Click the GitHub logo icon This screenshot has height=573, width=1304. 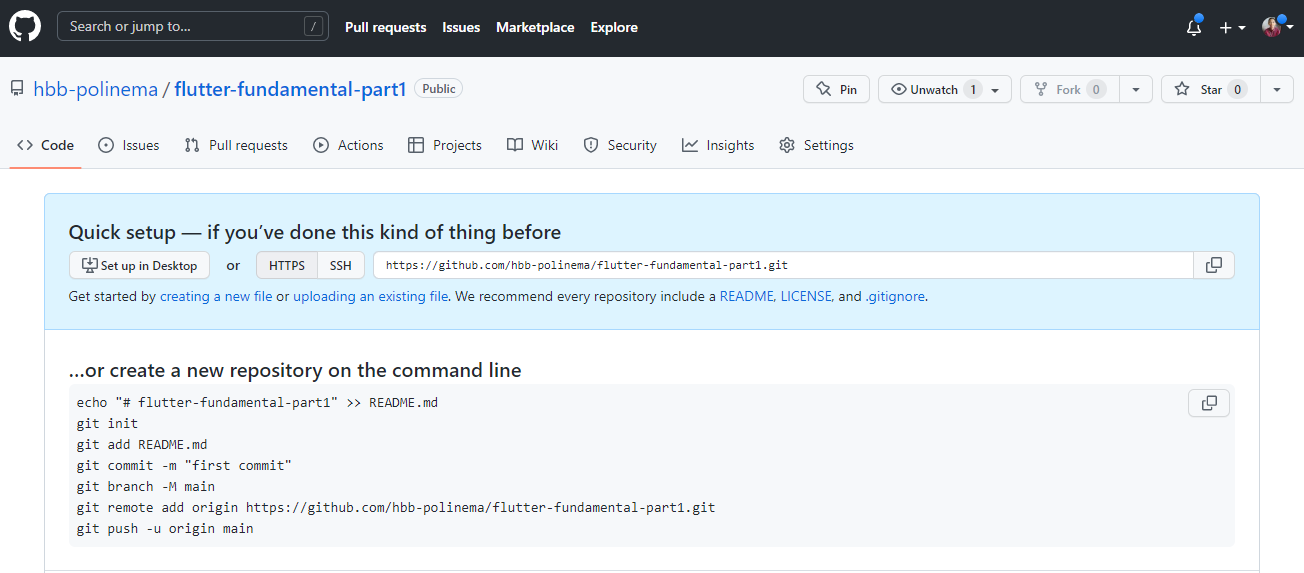(x=25, y=27)
